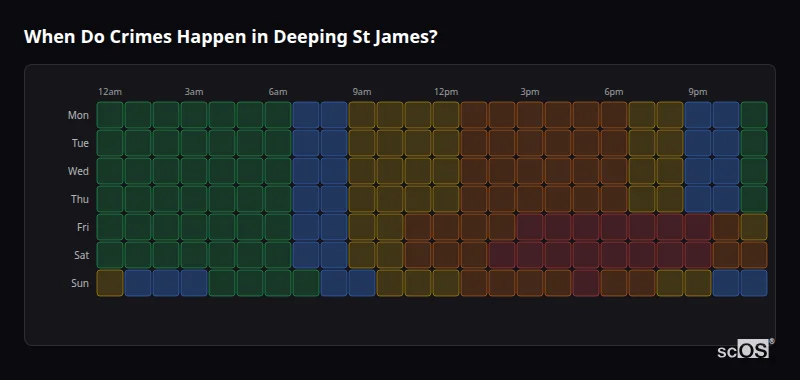The image size is (800, 380).
Task: Click the 'Fri' row label
Action: click(83, 227)
